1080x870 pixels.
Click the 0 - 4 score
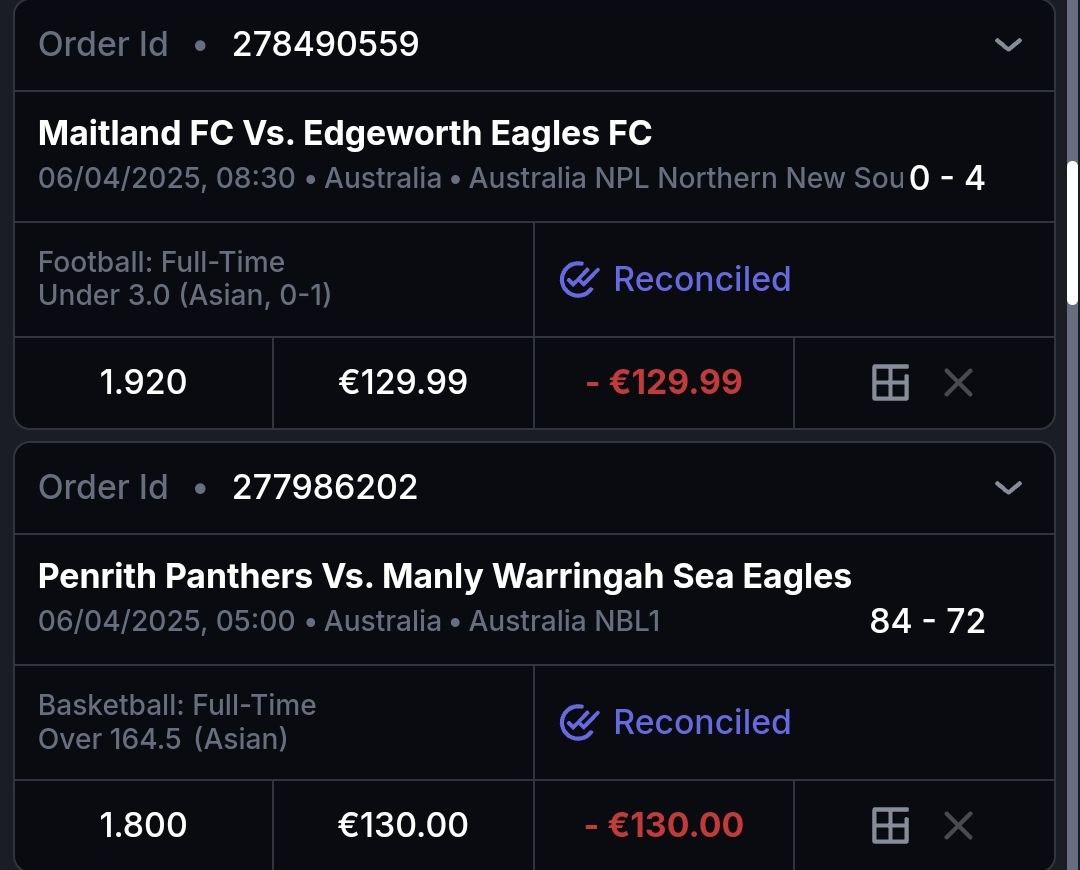(947, 178)
